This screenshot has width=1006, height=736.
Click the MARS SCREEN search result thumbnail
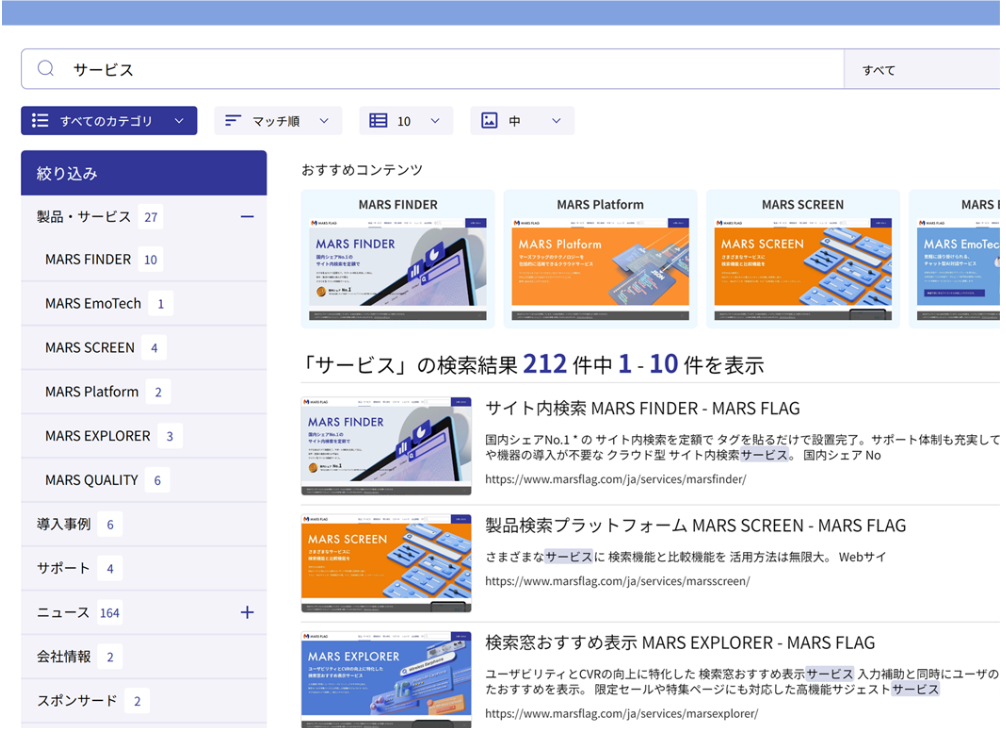pos(386,563)
